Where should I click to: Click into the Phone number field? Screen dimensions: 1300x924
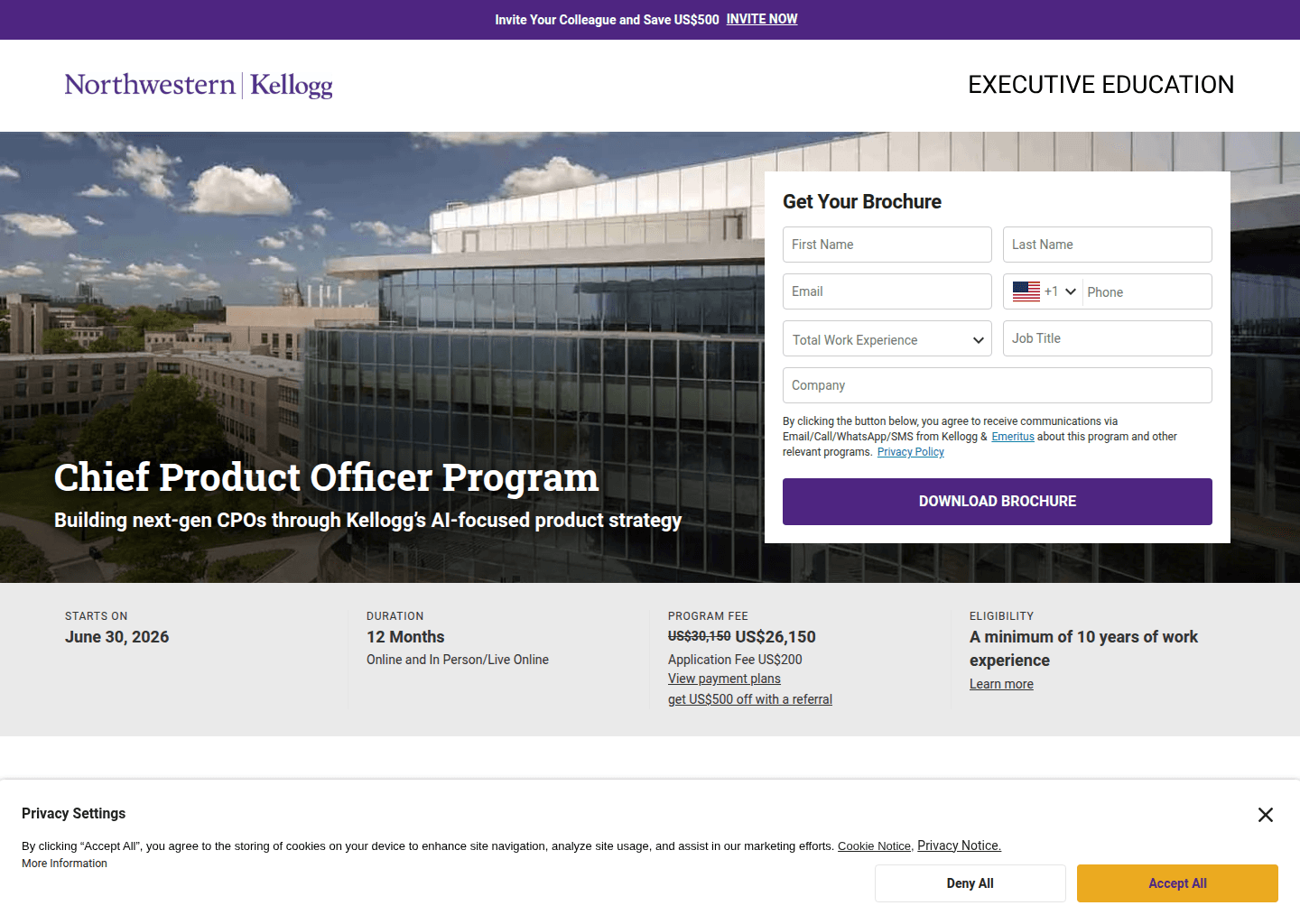point(1147,292)
